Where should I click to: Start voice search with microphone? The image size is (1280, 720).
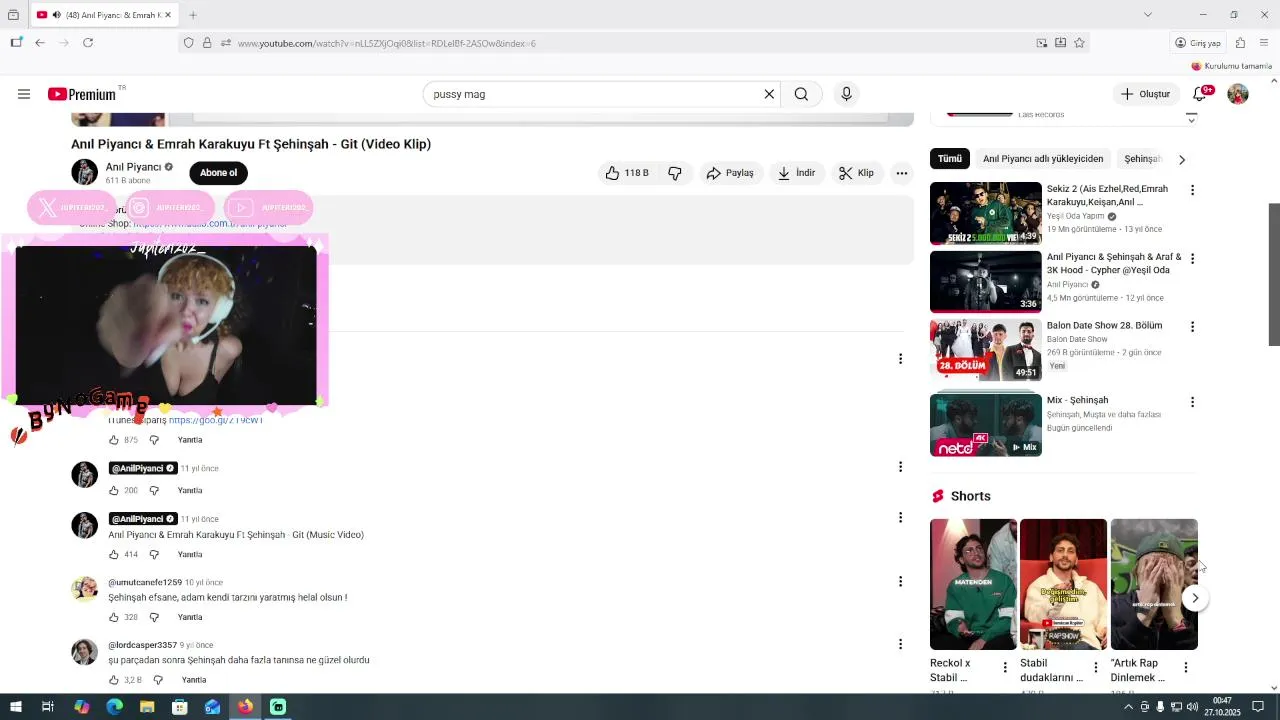point(846,94)
